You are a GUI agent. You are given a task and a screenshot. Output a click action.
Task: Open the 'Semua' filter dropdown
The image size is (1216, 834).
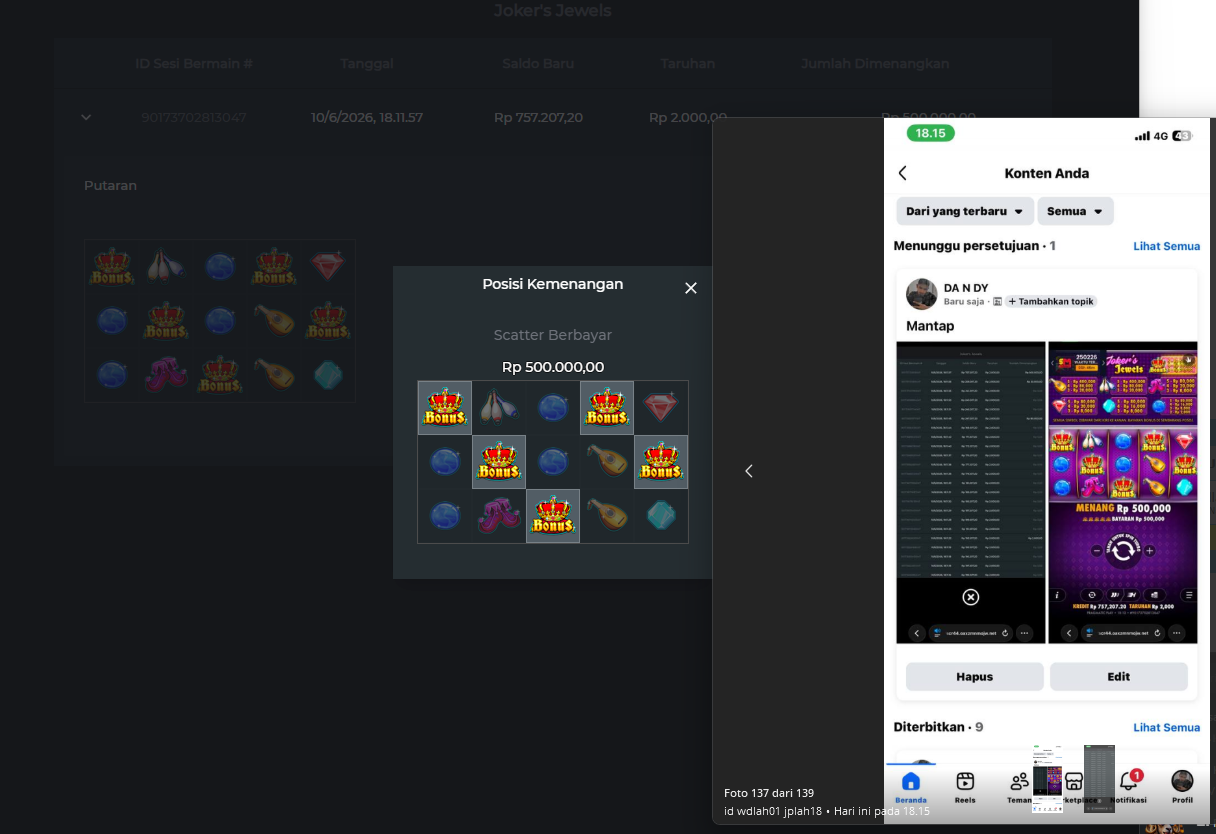click(x=1075, y=212)
